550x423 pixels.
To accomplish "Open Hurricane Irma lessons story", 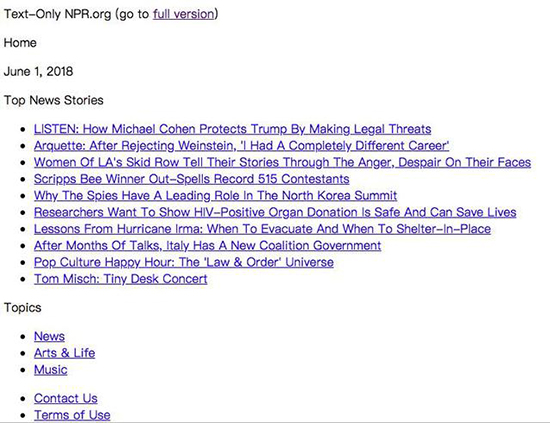I will [262, 229].
